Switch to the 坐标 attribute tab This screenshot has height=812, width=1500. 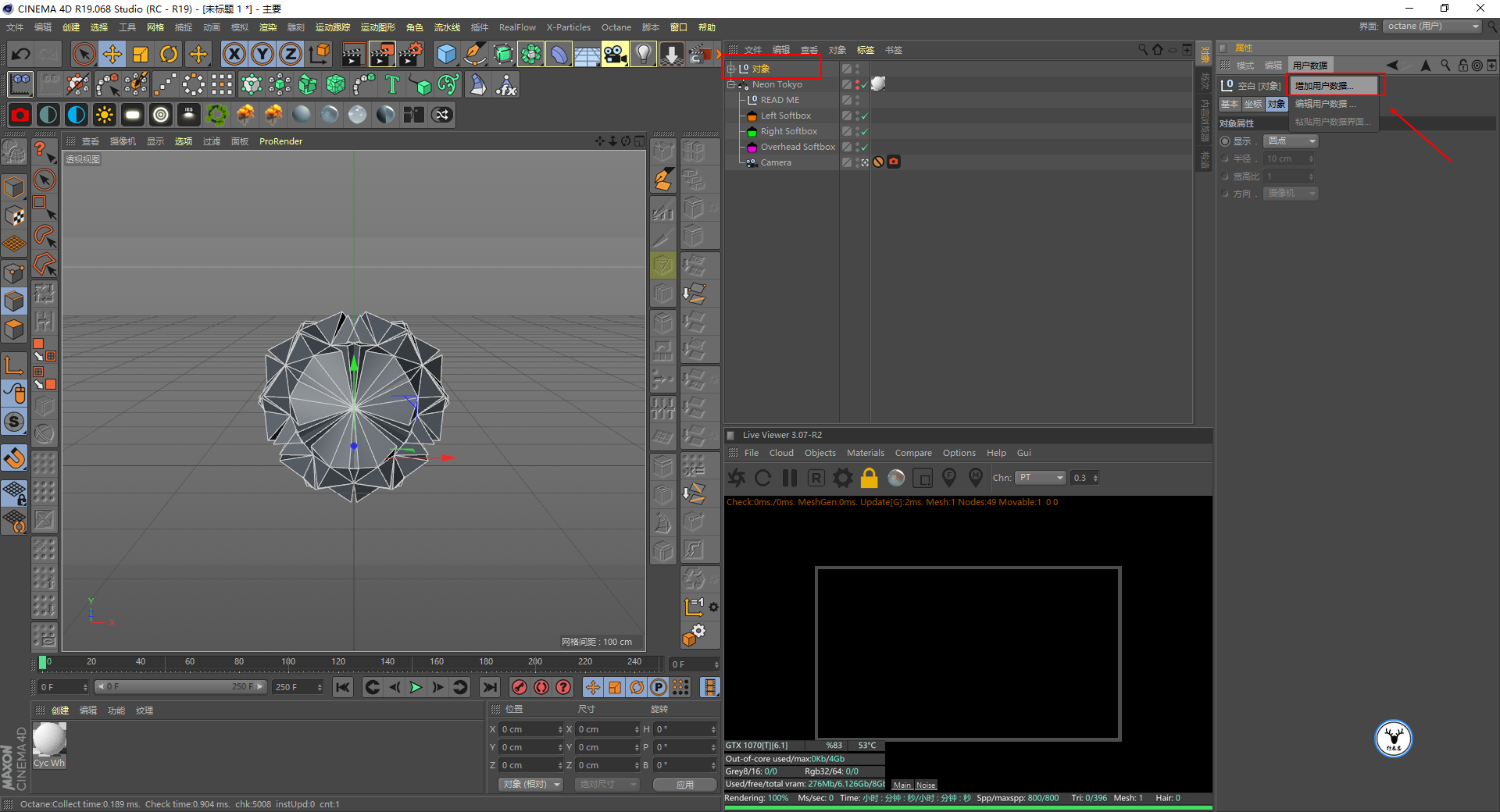point(1253,105)
